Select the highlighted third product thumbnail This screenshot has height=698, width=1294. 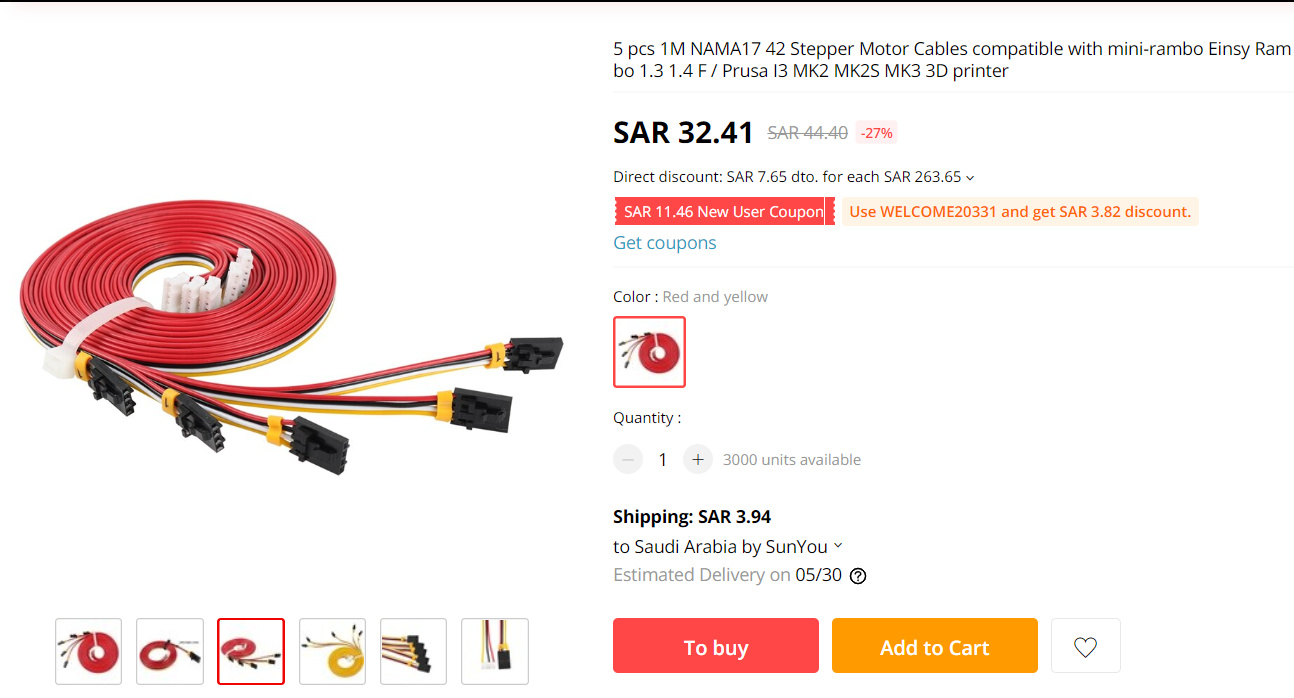pyautogui.click(x=251, y=652)
